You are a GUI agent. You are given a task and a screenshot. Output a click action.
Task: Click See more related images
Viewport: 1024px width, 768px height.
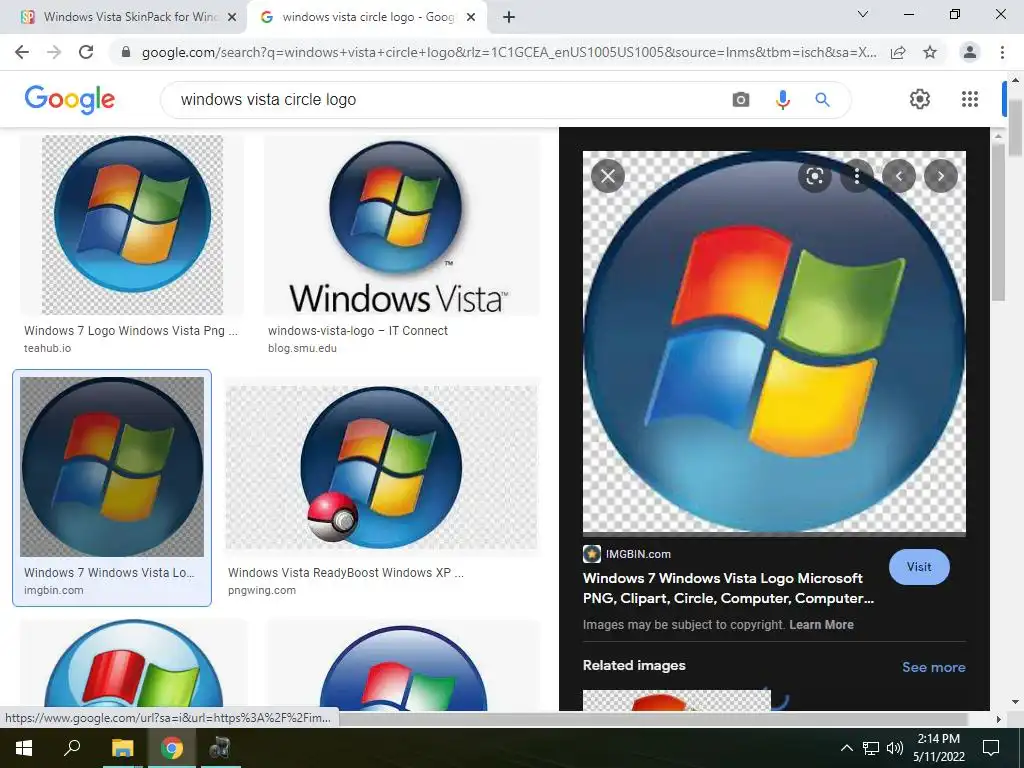pyautogui.click(x=933, y=667)
